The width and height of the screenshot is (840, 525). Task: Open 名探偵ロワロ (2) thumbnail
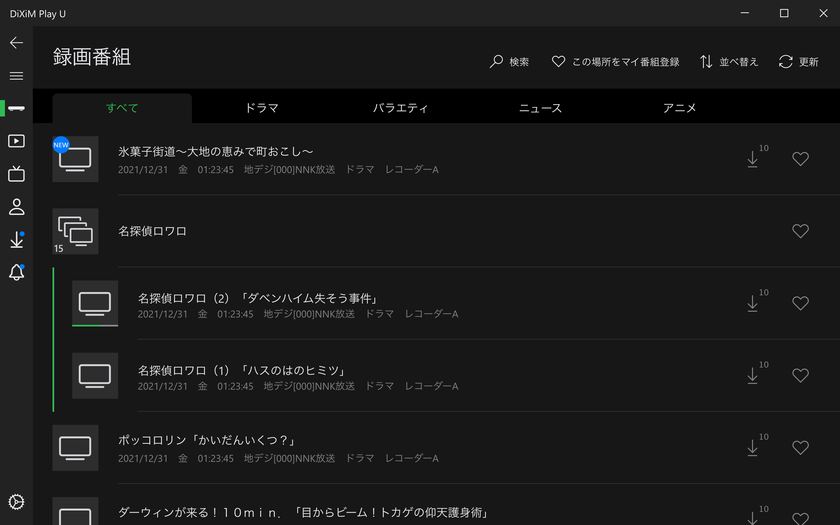click(95, 303)
